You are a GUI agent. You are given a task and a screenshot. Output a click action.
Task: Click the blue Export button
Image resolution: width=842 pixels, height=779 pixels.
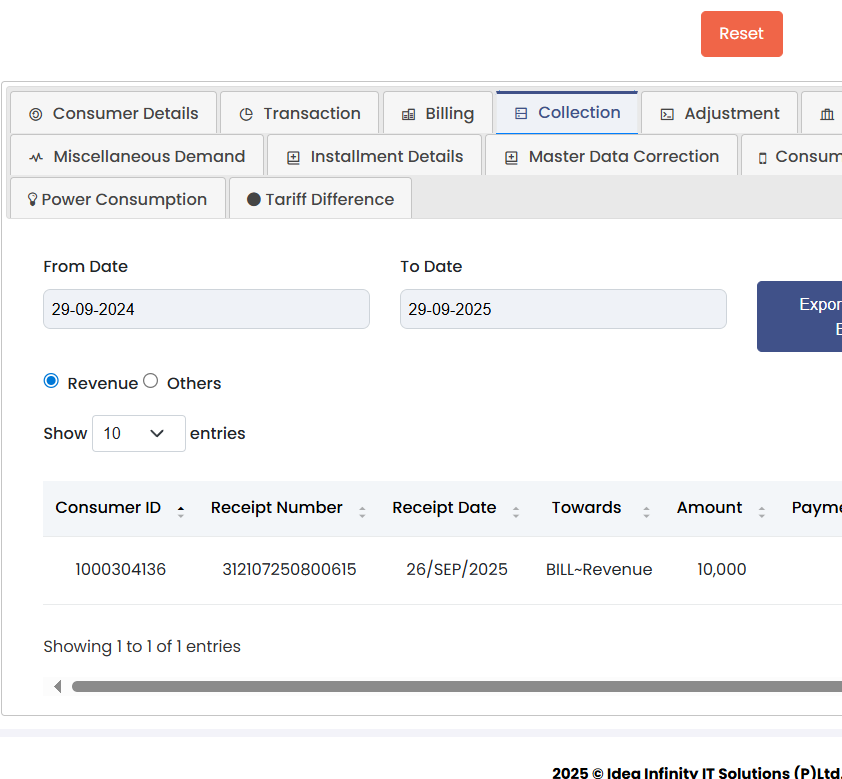[x=800, y=316]
